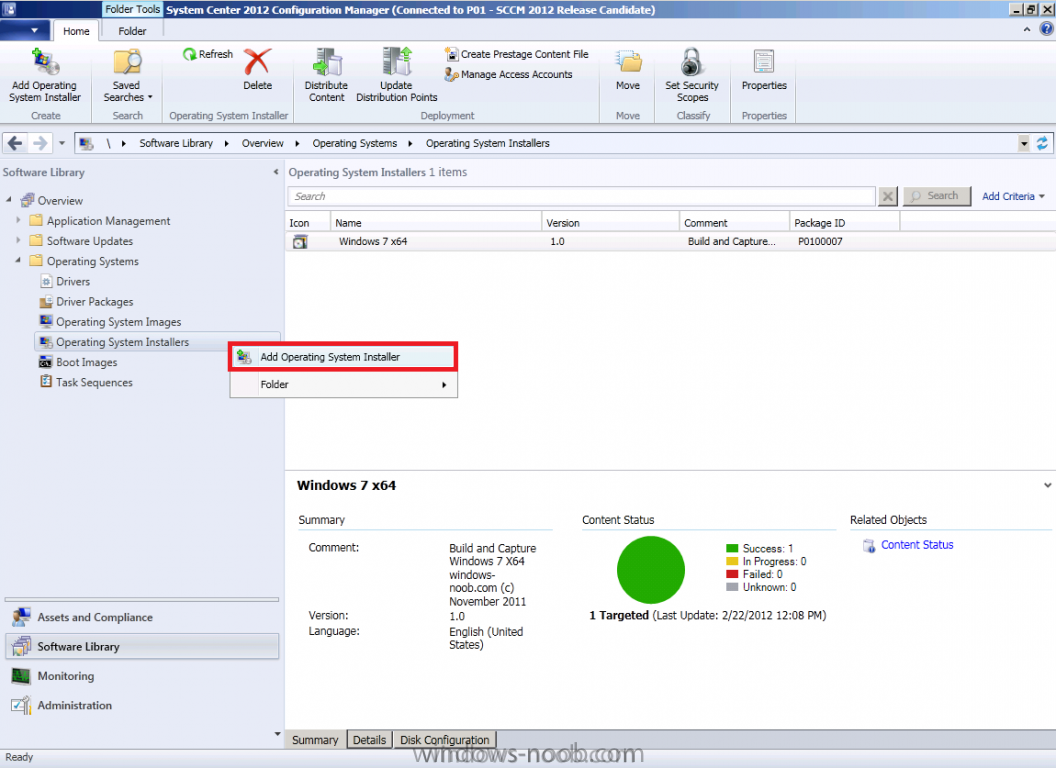Collapse the Operating Systems node
Viewport: 1056px width, 768px height.
(x=18, y=260)
